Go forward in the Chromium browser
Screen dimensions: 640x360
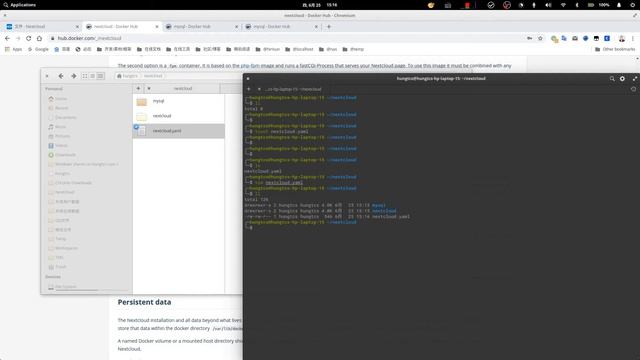(18, 38)
